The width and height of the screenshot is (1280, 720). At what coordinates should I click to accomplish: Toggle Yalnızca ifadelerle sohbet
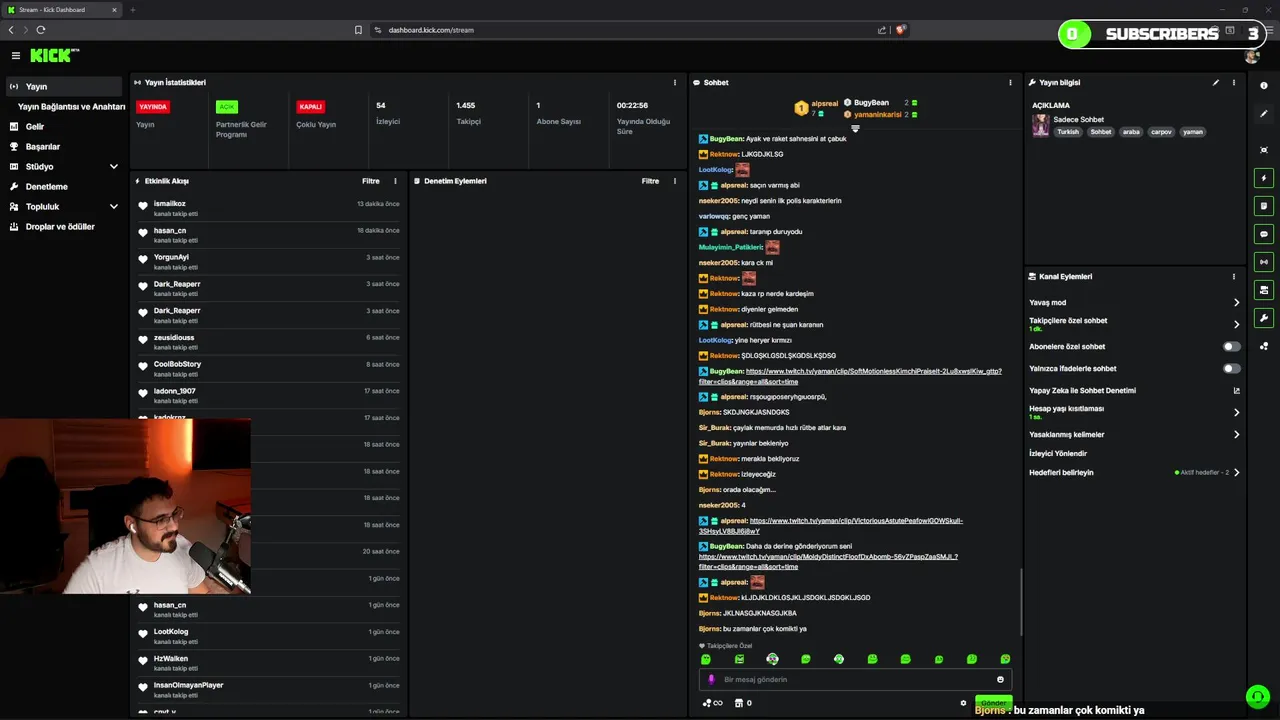click(x=1232, y=369)
